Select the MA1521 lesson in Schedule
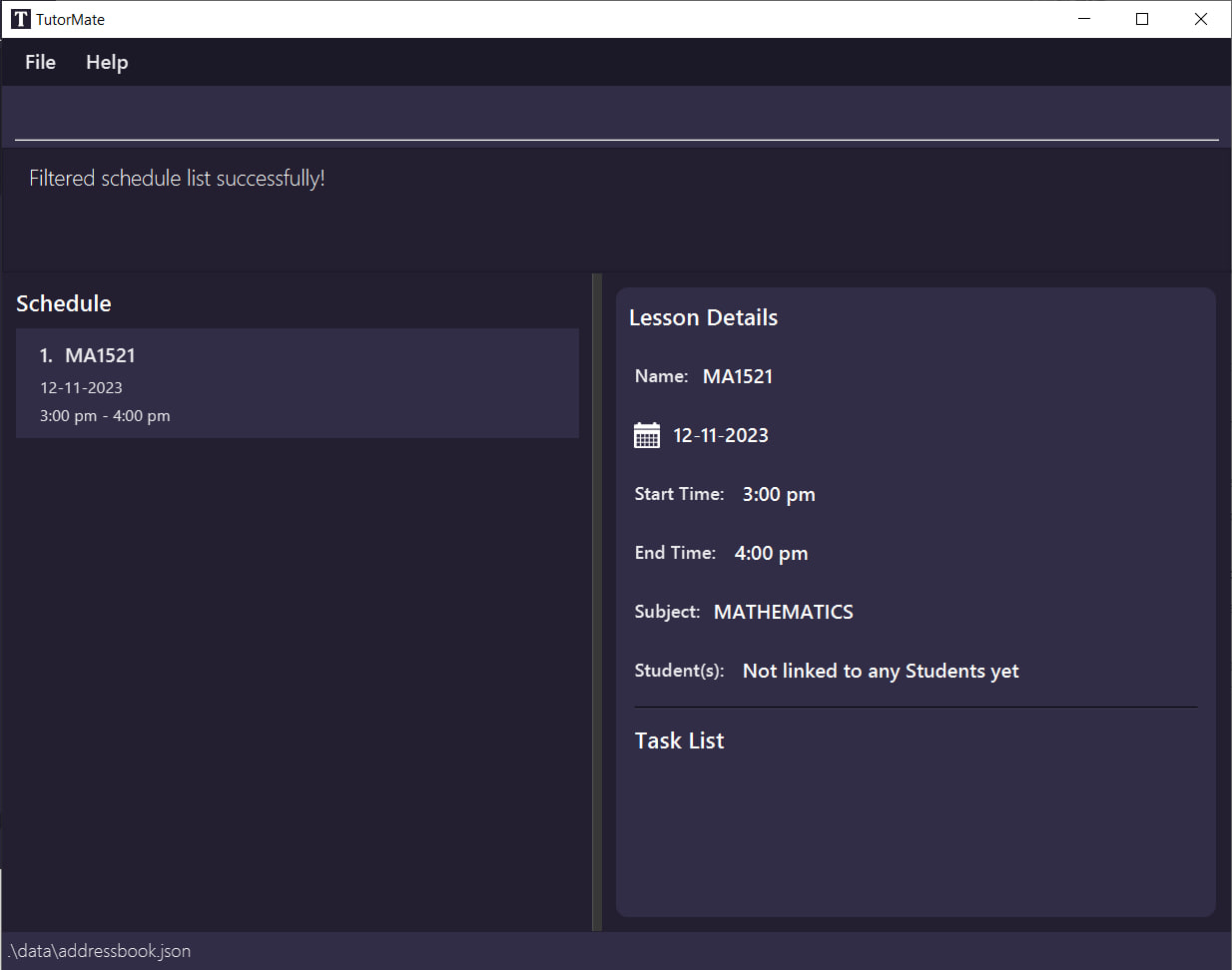The width and height of the screenshot is (1232, 970). (298, 383)
